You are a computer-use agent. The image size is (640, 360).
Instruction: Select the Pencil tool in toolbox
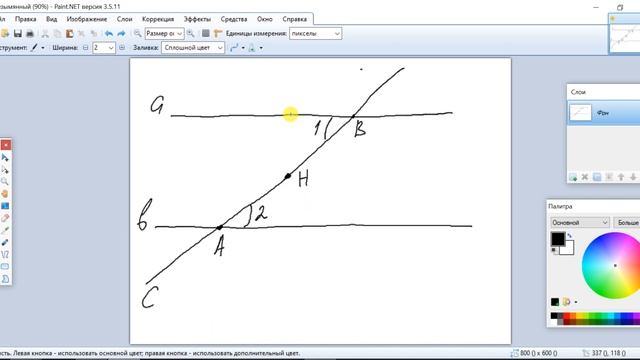click(x=5, y=230)
